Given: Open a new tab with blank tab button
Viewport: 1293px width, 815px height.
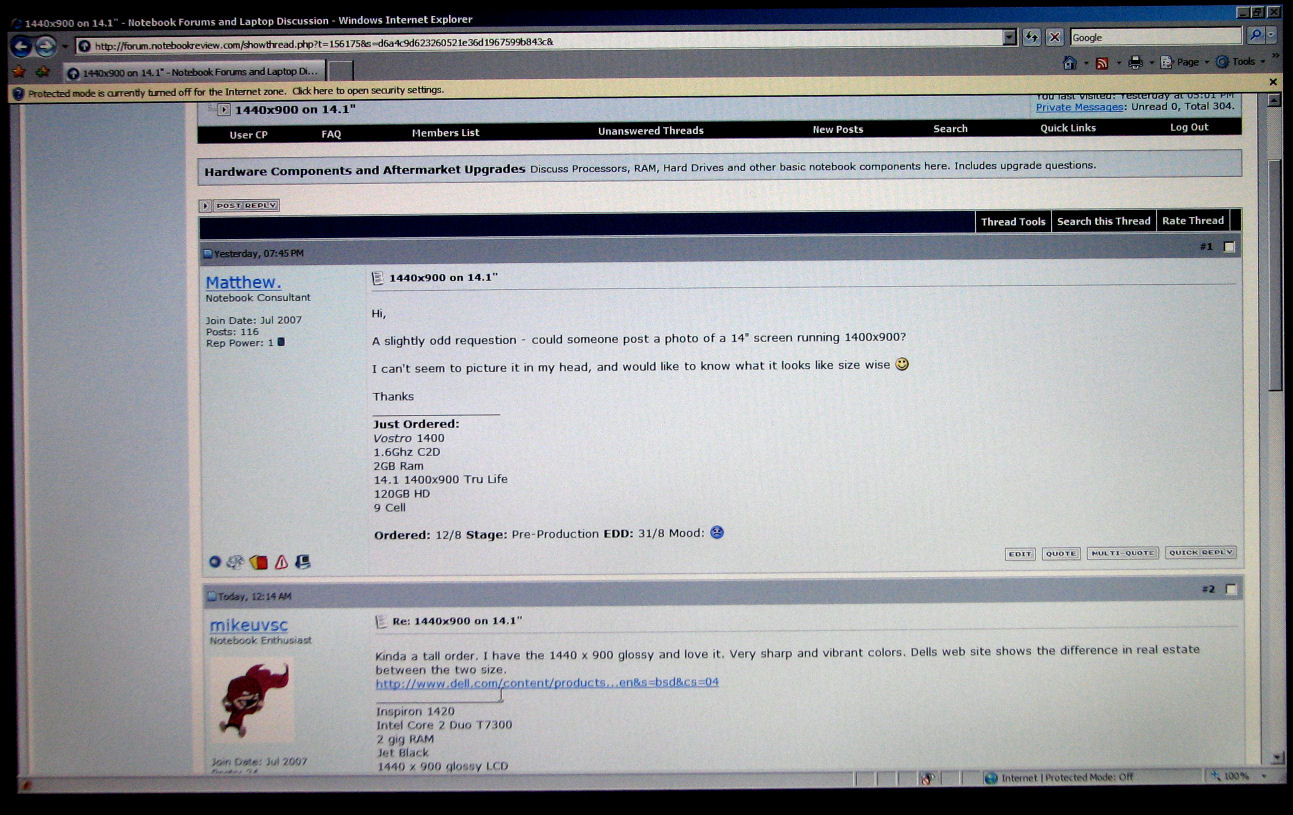Looking at the screenshot, I should tap(341, 71).
